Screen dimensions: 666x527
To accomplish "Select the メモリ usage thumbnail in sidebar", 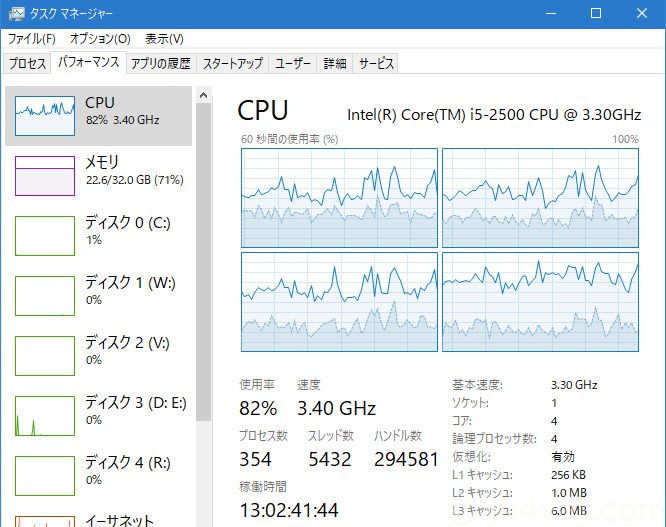I will [45, 176].
